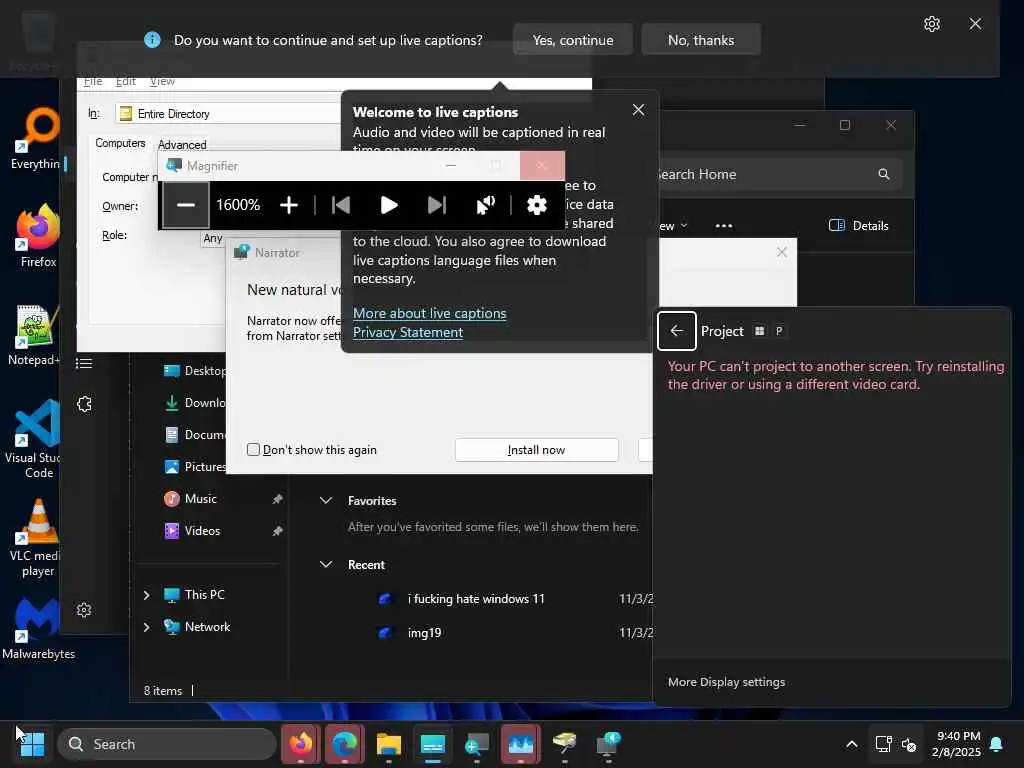Click the search magnifier icon in Explorer
Screen dimensions: 1024x768
coord(884,174)
